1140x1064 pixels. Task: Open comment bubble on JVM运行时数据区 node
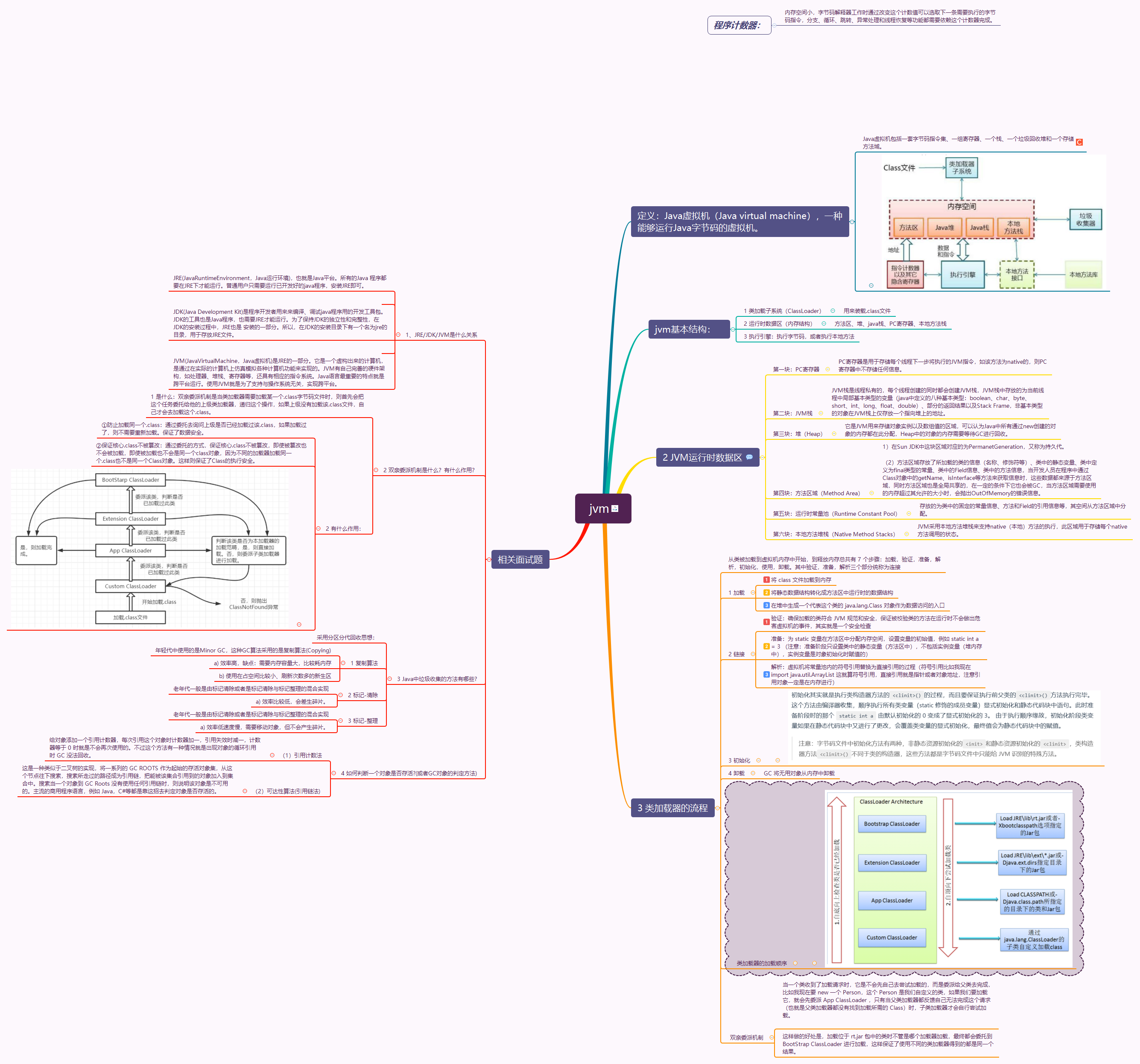pos(749,457)
